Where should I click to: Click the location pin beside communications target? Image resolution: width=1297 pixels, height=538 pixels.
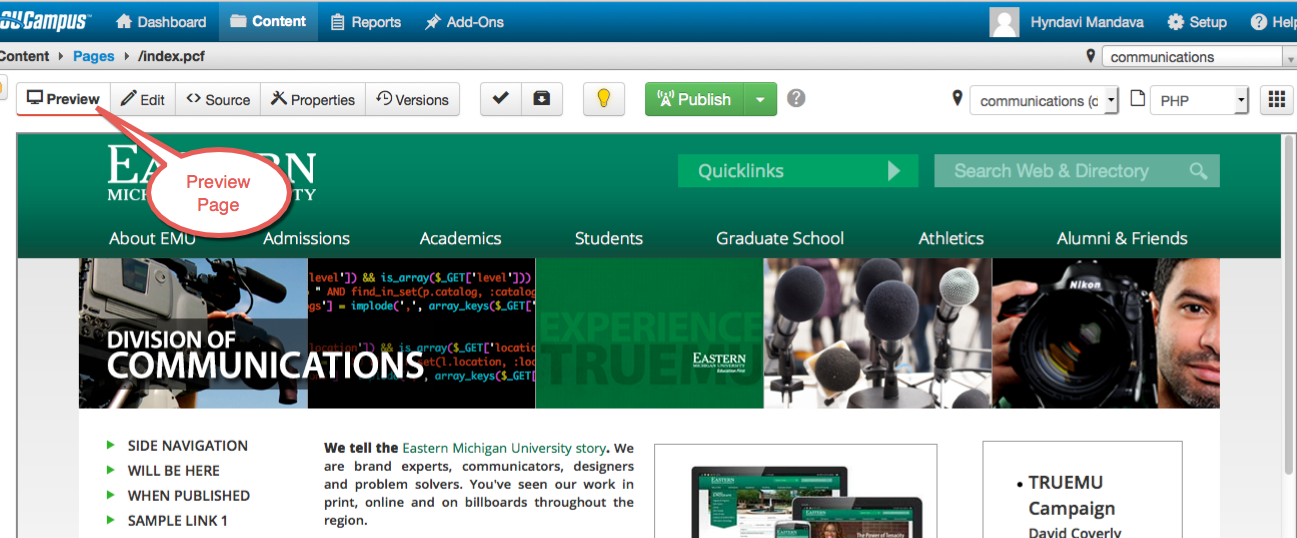[x=957, y=99]
